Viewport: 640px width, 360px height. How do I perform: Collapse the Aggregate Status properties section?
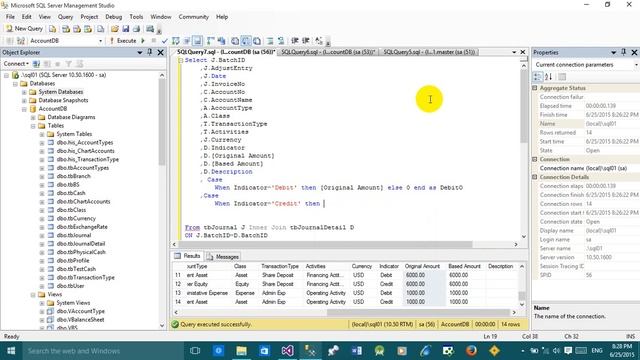pos(535,88)
